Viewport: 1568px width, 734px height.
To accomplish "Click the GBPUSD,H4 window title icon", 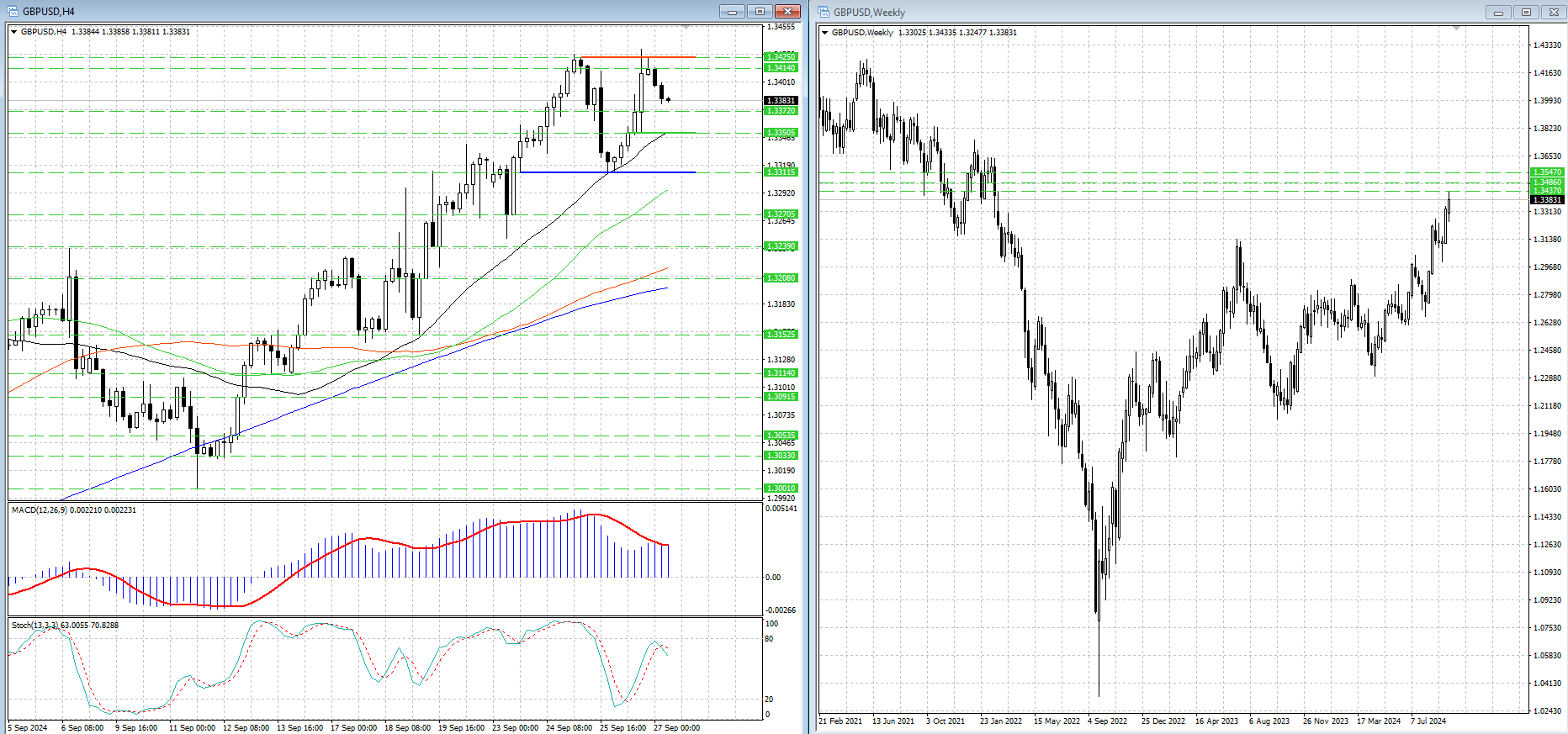I will (12, 11).
